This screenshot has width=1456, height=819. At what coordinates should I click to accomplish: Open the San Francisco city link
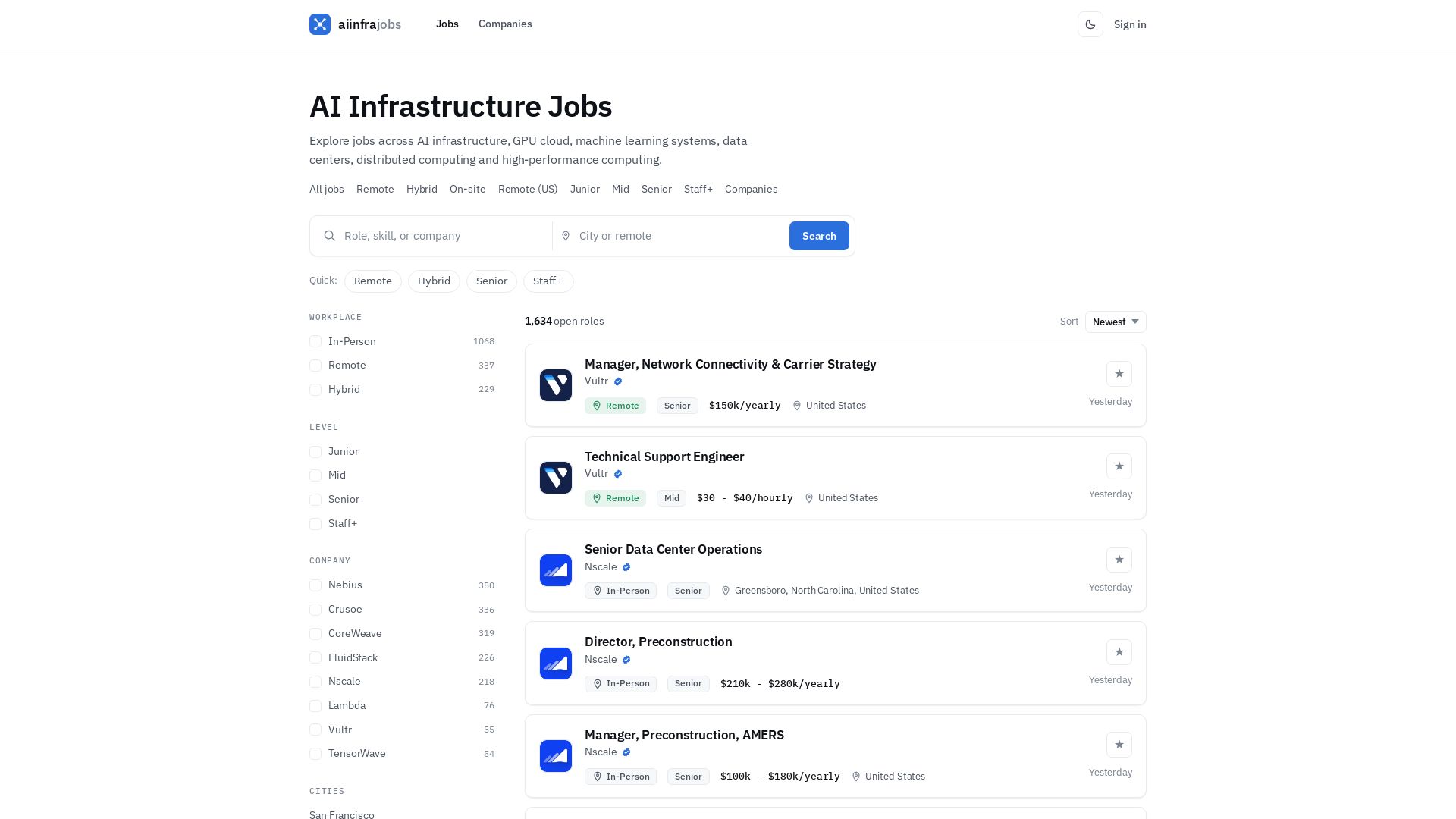click(x=342, y=814)
